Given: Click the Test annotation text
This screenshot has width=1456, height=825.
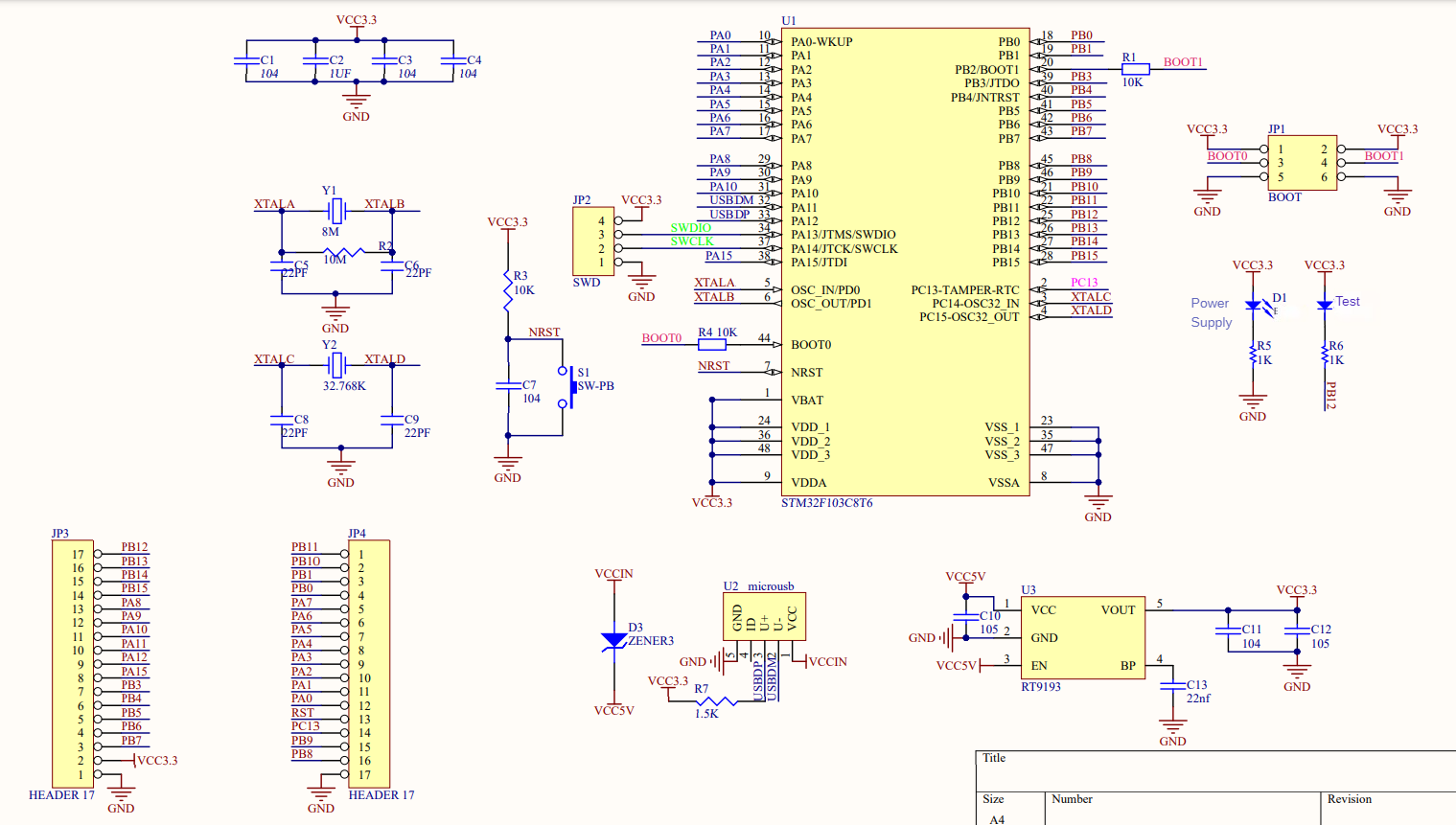Looking at the screenshot, I should [1348, 301].
